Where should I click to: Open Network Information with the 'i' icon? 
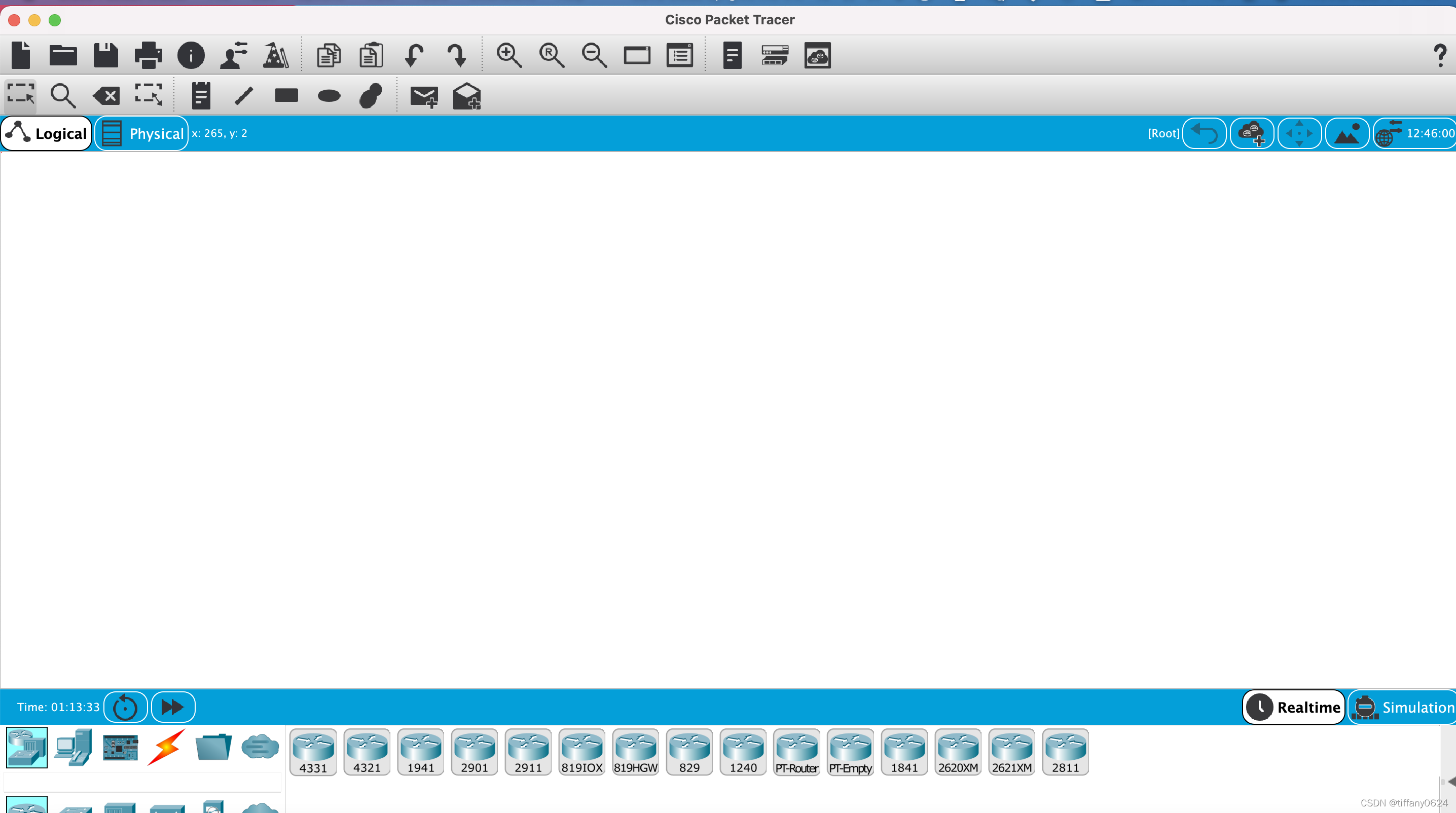click(x=191, y=55)
